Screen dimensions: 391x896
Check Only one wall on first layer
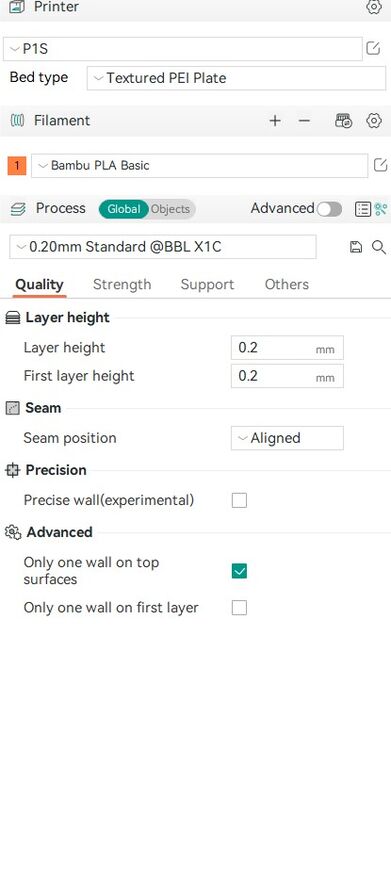240,607
